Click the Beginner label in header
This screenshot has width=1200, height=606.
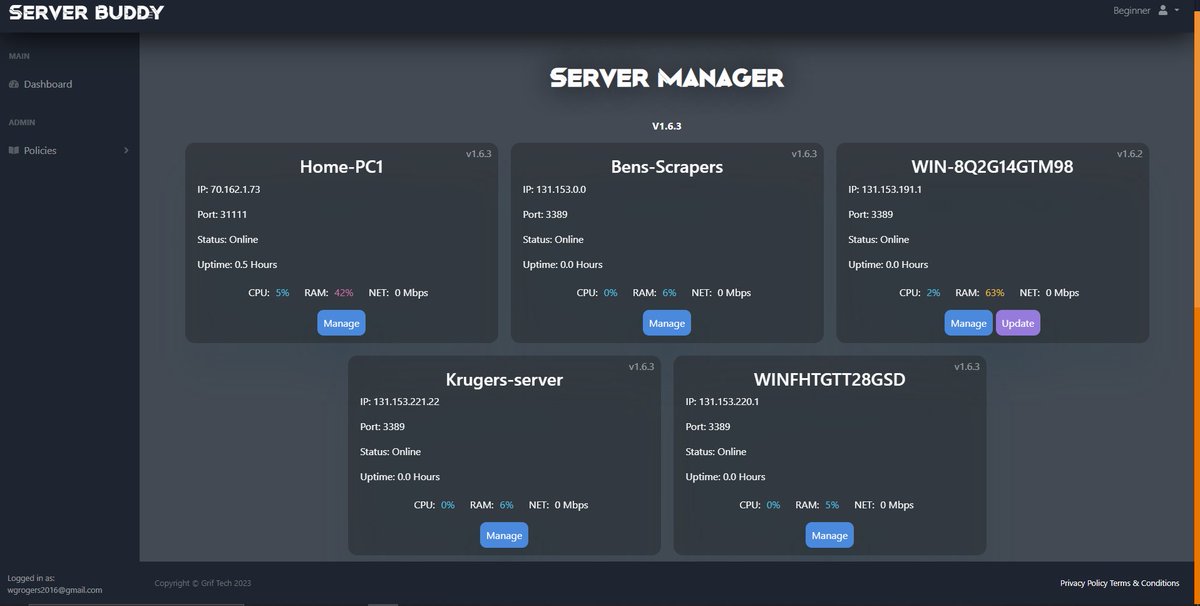[x=1131, y=10]
